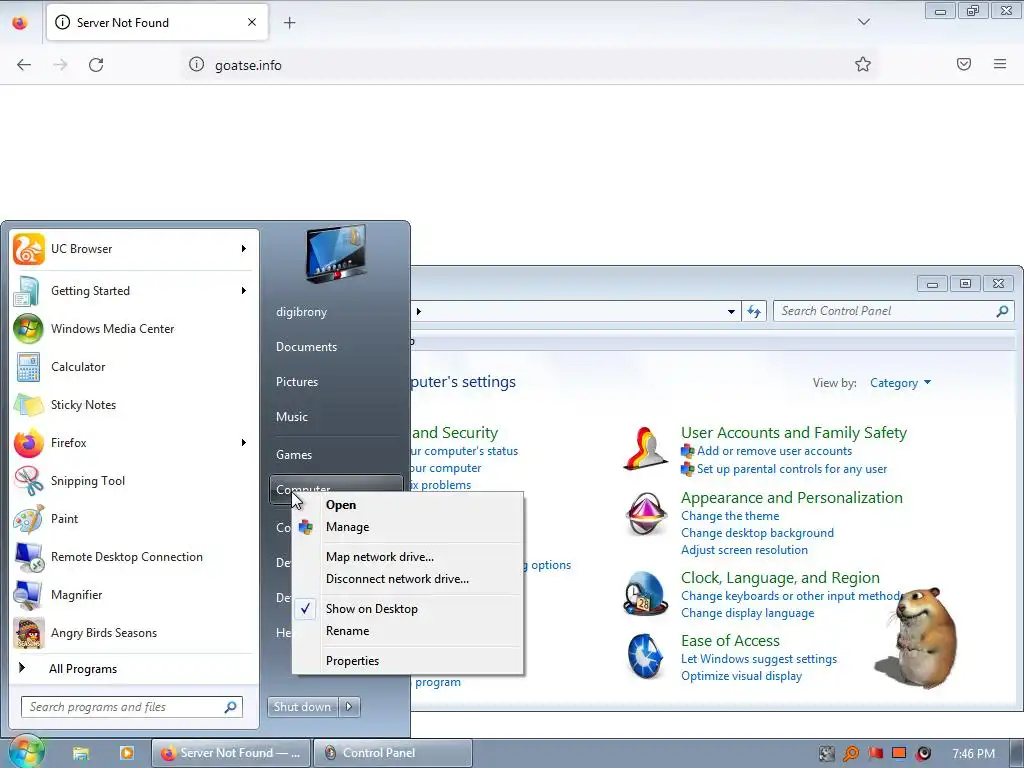Click Adjust screen resolution link
The height and width of the screenshot is (768, 1024).
(744, 550)
